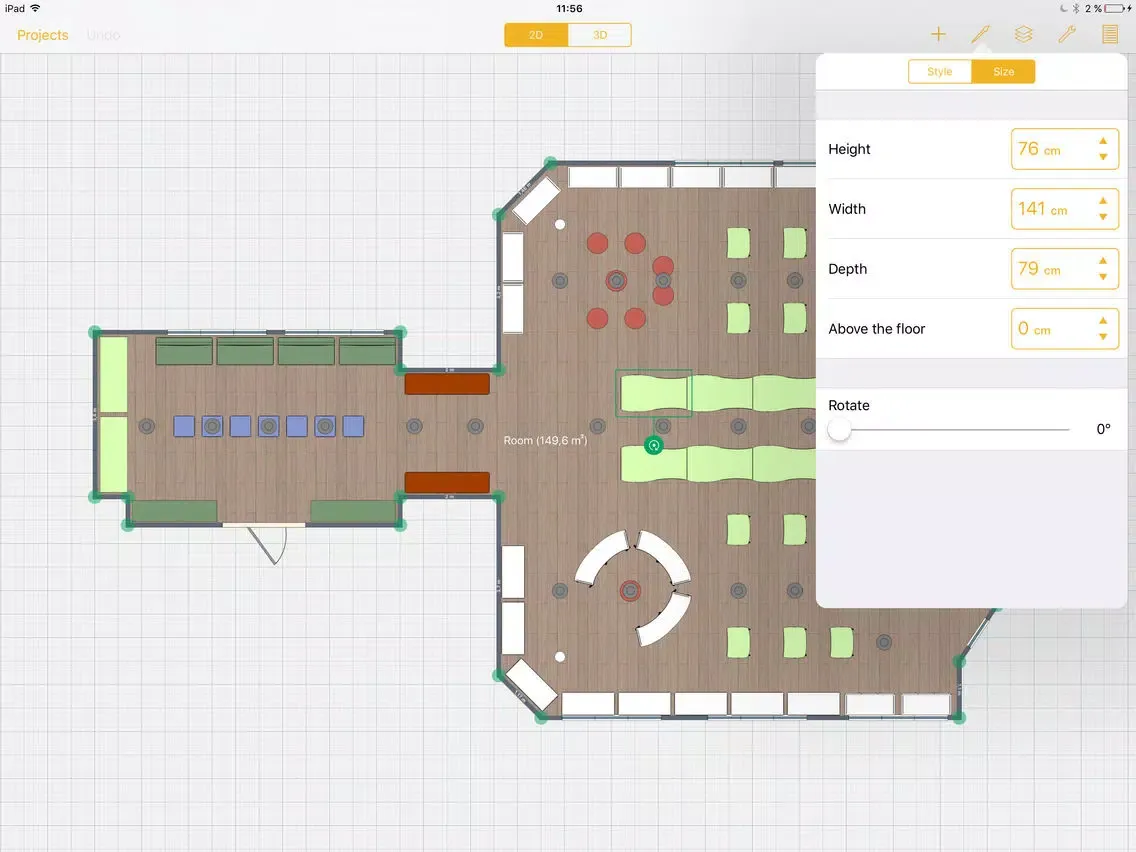This screenshot has width=1136, height=852.
Task: Select the selected light-green sofa
Action: 653,393
